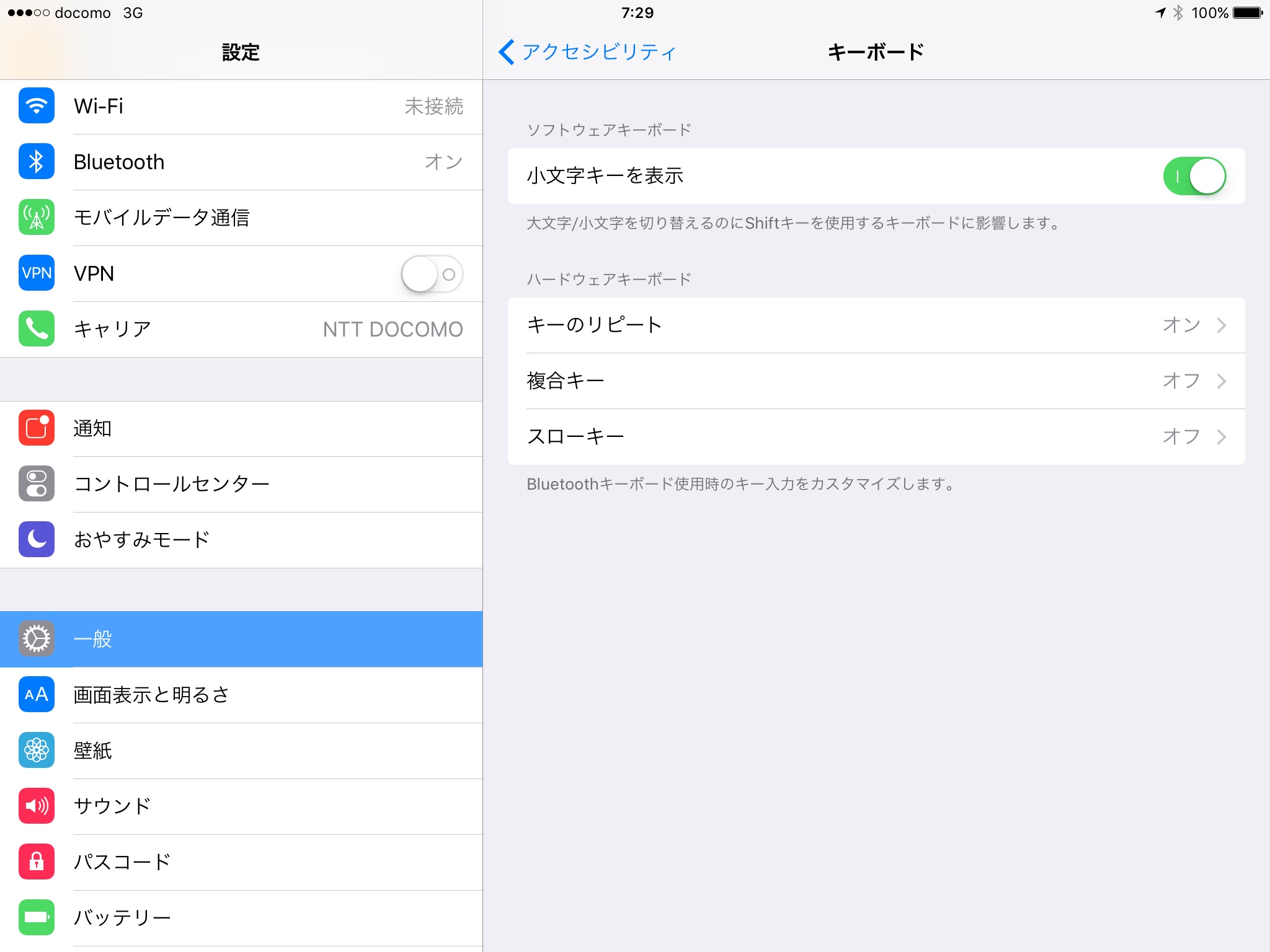Select 画面表示と明るさ menu item

[x=241, y=695]
